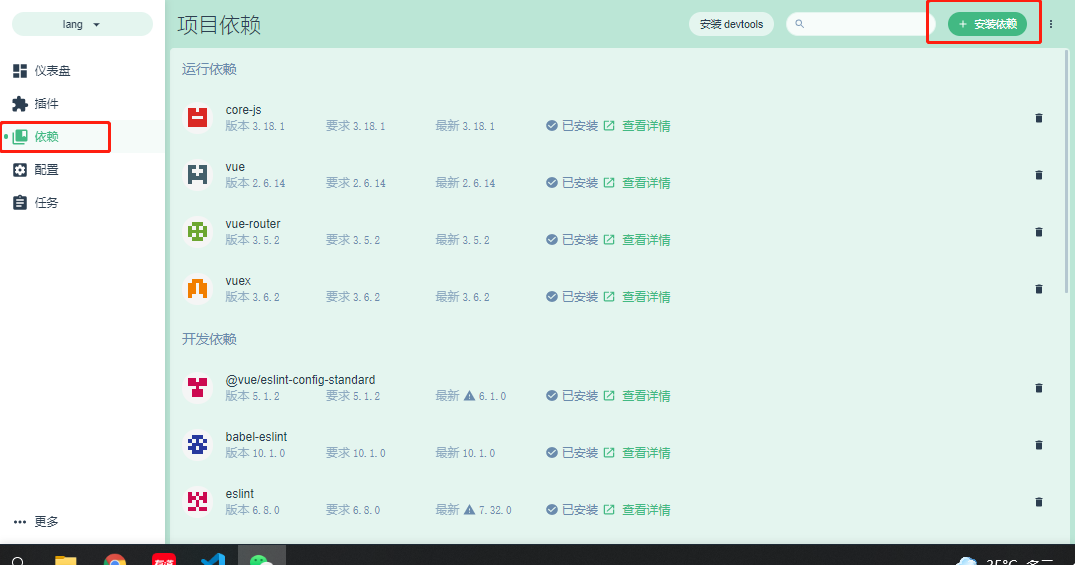The image size is (1075, 565).
Task: Click the 安装依赖 install dependency button
Action: point(987,24)
